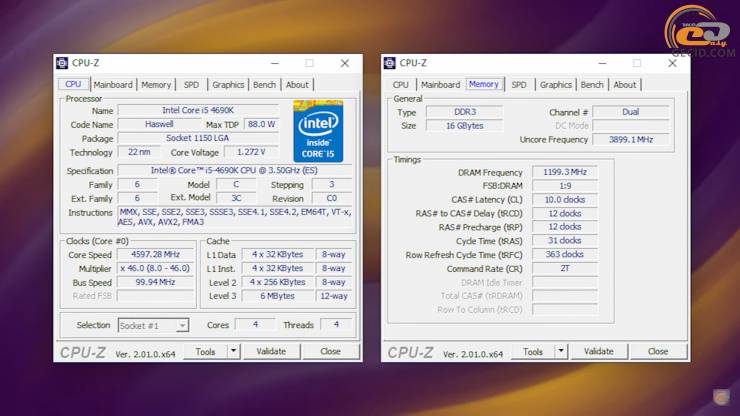Click the Level 2 cache value 4 x 256 KBytes

click(278, 282)
